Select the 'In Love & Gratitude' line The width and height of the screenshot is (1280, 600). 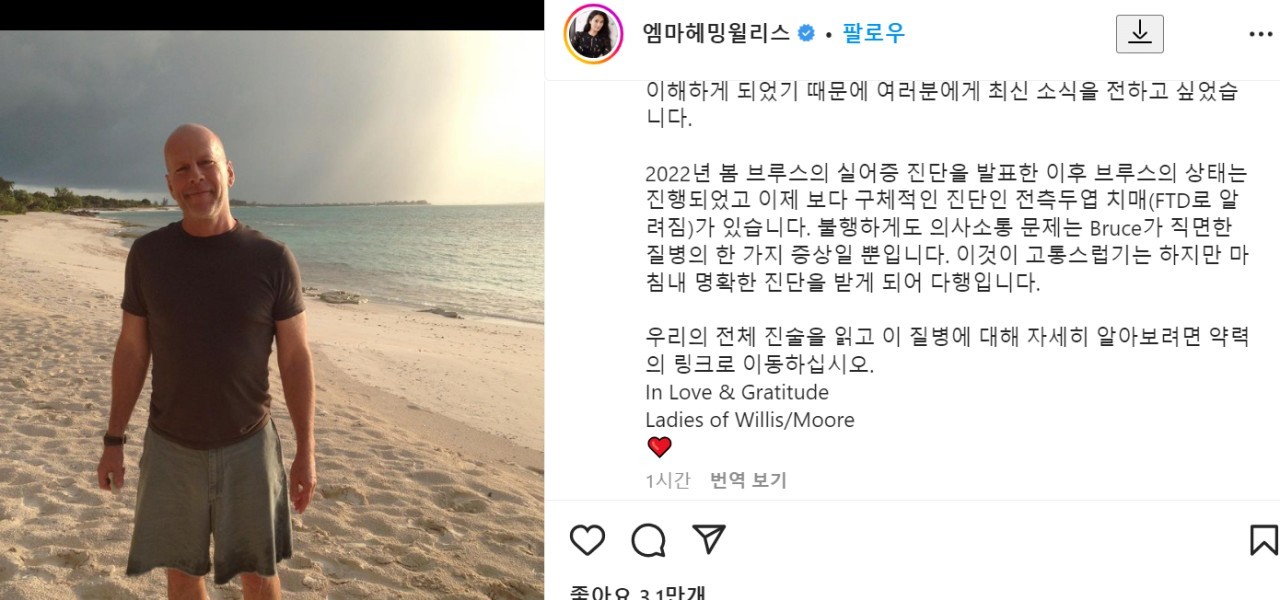coord(737,392)
